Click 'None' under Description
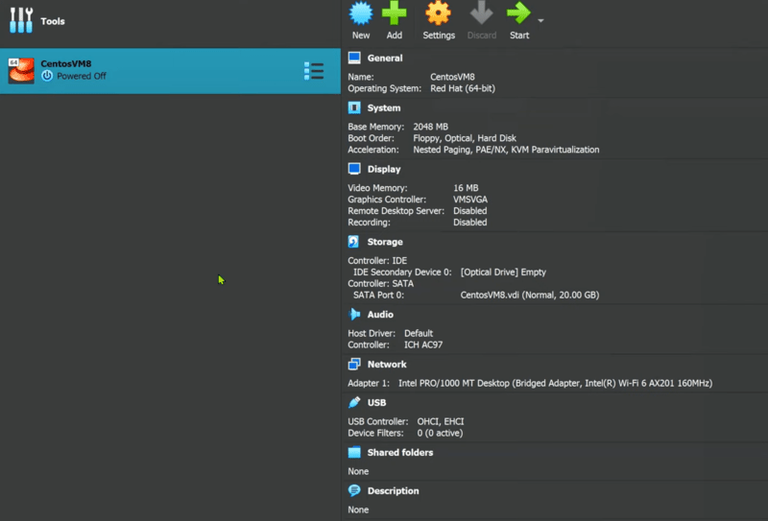 point(358,510)
